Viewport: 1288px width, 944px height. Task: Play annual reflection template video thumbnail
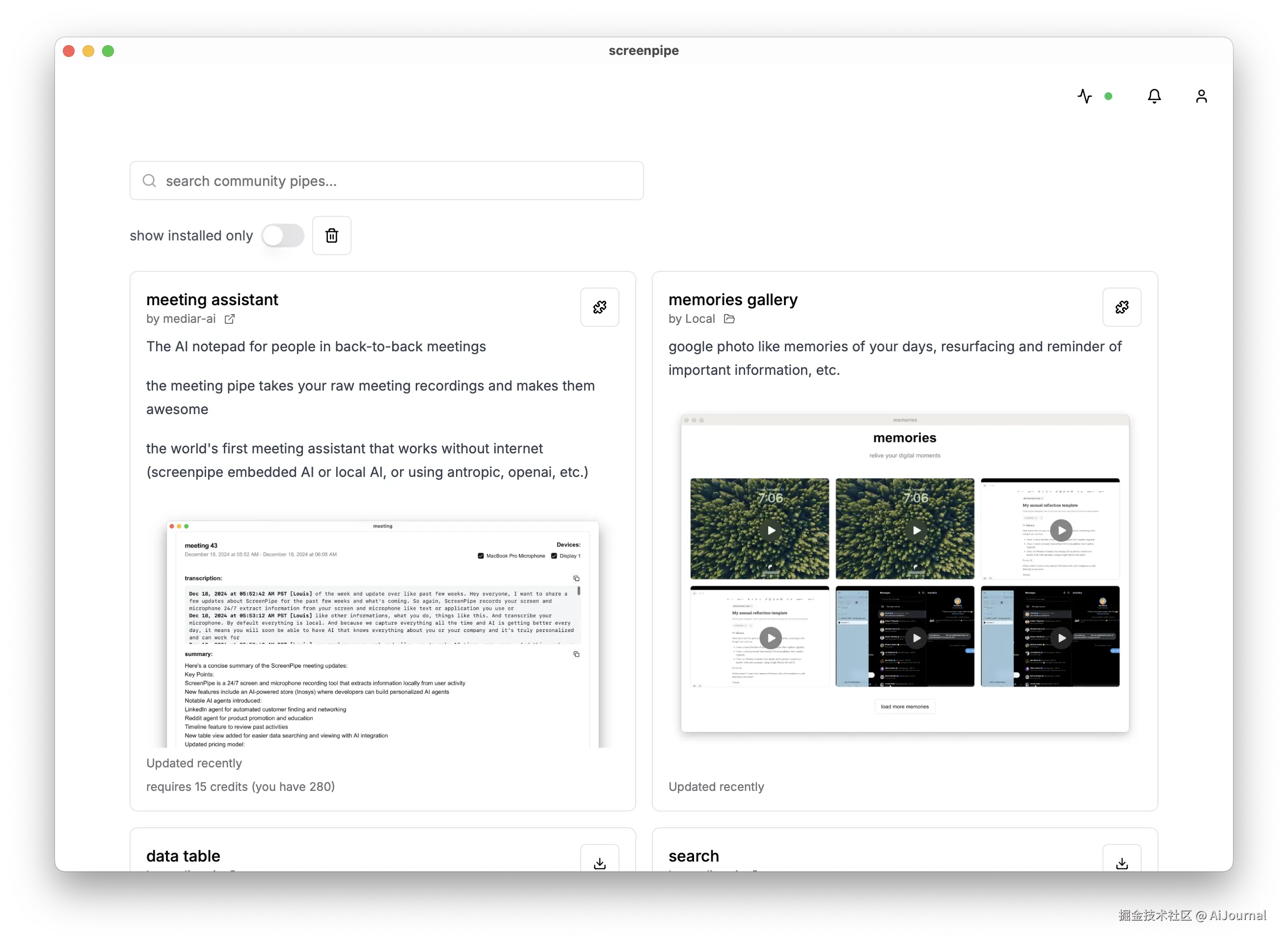tap(1061, 530)
